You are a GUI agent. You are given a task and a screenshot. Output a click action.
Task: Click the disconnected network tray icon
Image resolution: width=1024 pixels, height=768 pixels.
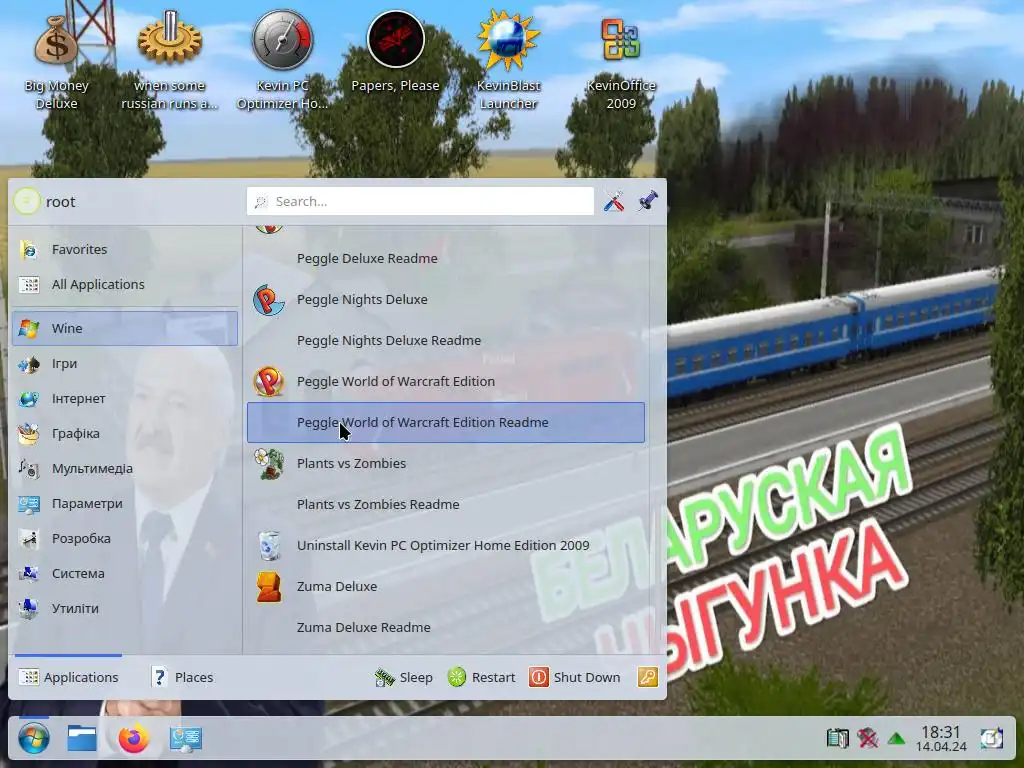[x=867, y=739]
